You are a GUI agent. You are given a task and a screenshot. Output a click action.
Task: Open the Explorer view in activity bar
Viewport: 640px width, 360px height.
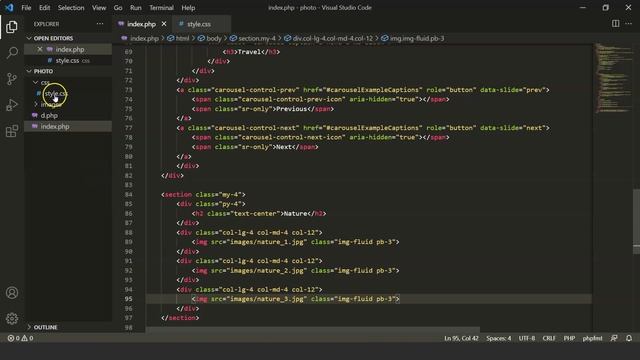tap(12, 27)
